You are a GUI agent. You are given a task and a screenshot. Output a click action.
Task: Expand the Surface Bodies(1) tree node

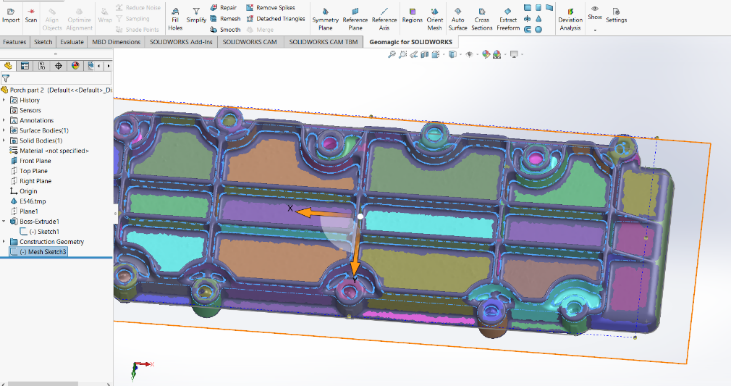coord(4,131)
